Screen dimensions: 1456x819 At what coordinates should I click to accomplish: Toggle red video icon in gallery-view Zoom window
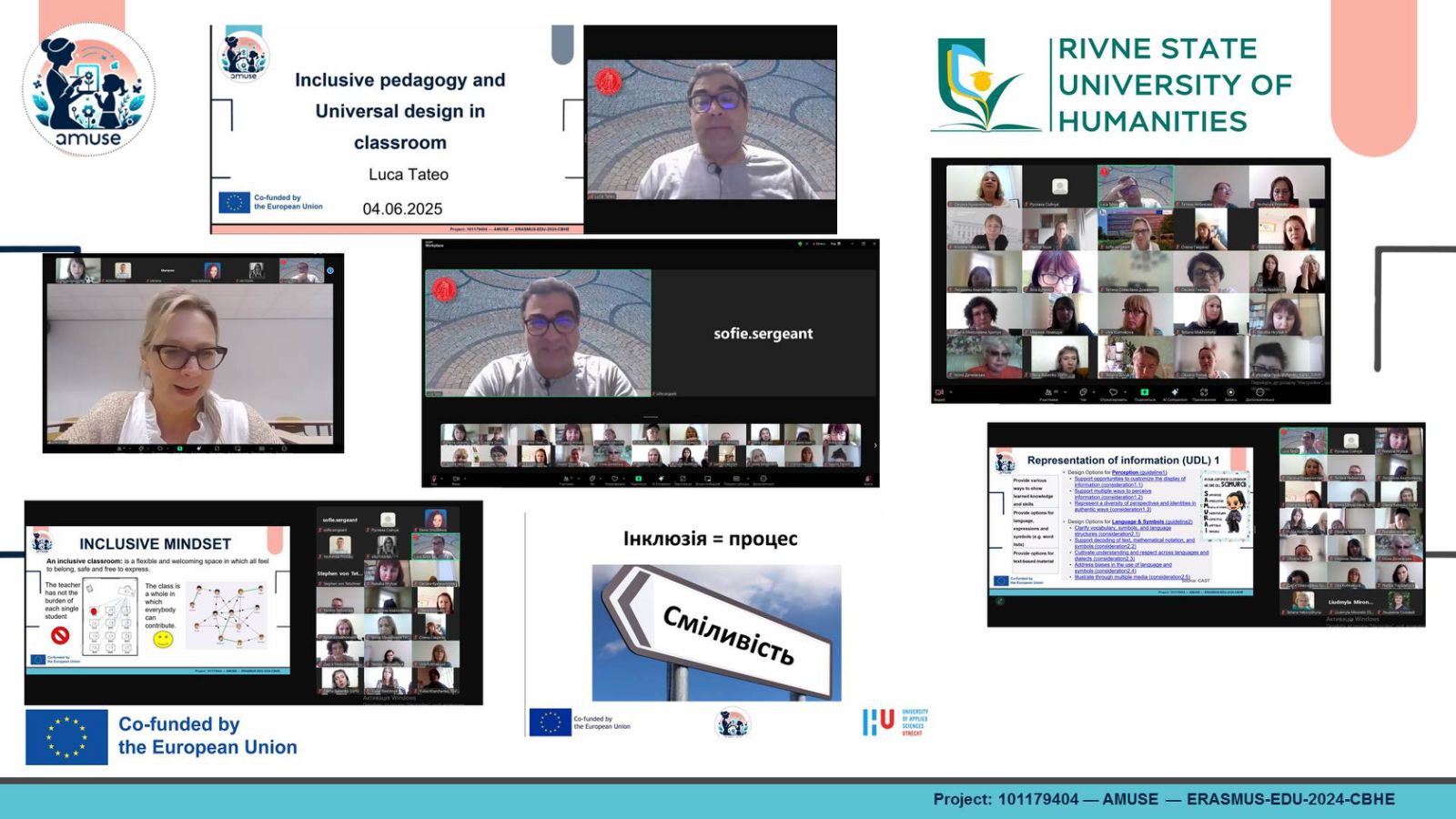938,392
